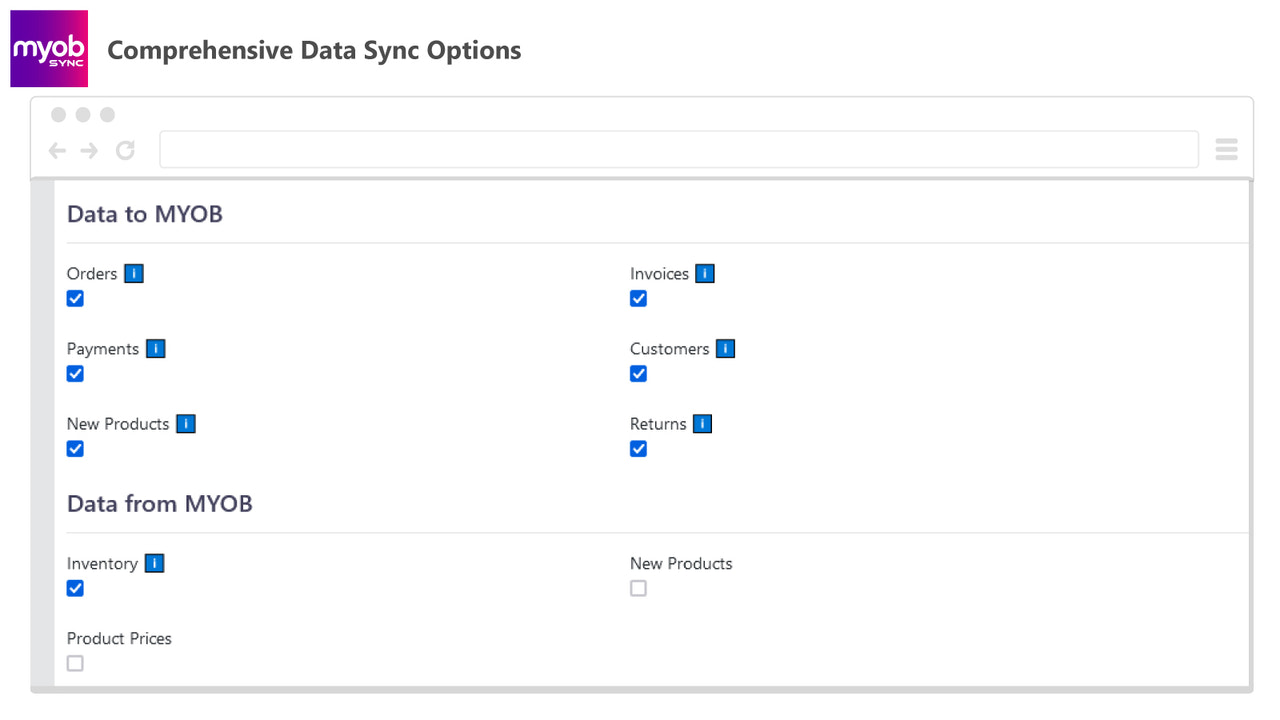Open the browser hamburger menu
This screenshot has height=720, width=1280.
coord(1226,149)
